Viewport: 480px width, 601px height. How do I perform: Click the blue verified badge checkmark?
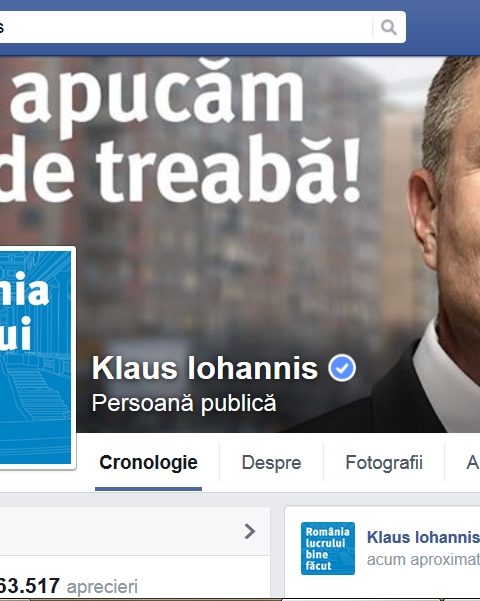coord(342,368)
